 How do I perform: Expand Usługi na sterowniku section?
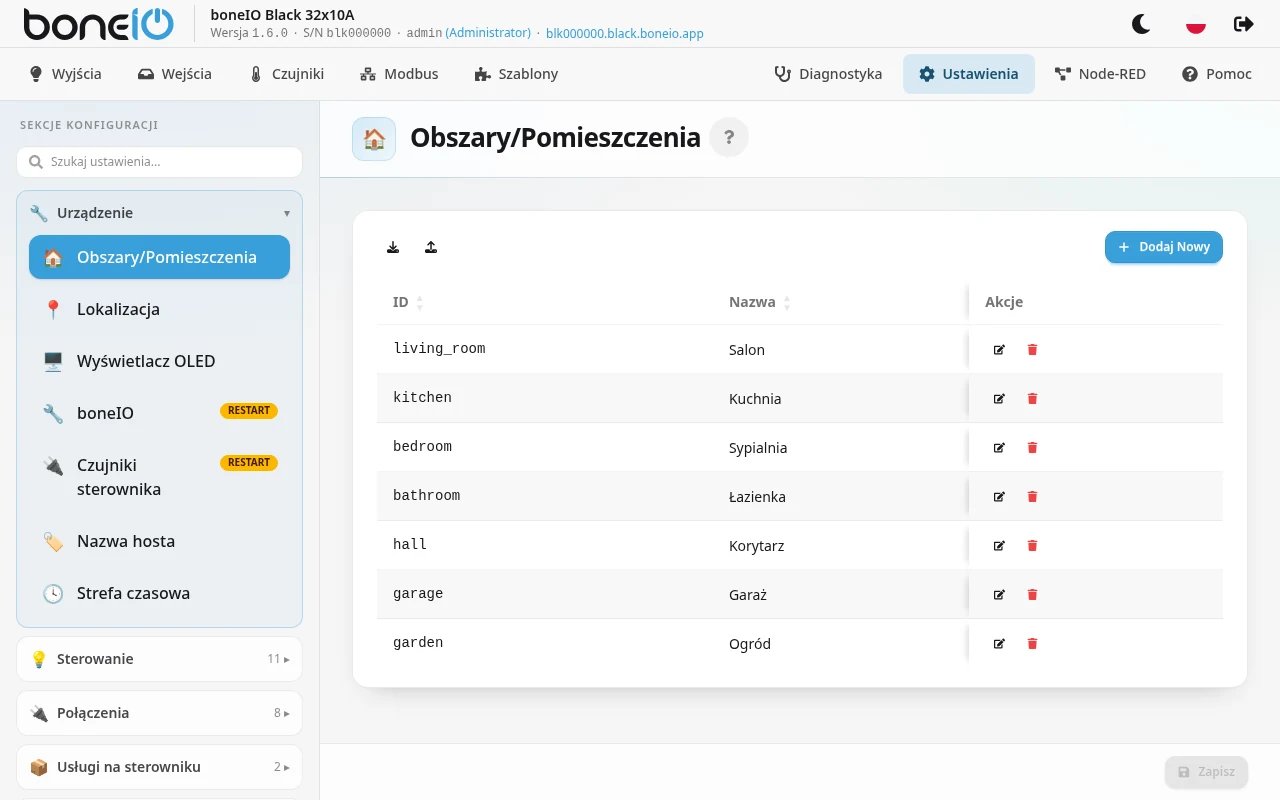159,767
